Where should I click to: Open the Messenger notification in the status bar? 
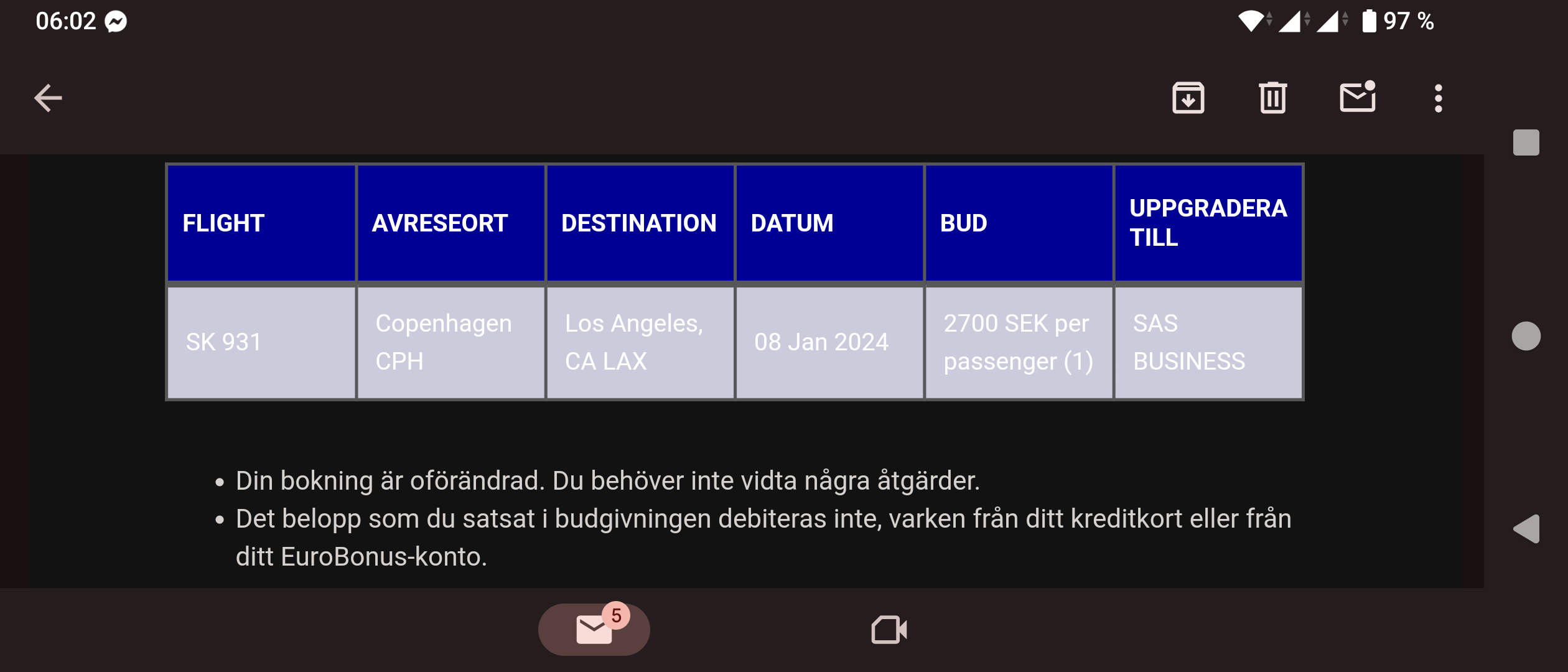pos(116,21)
